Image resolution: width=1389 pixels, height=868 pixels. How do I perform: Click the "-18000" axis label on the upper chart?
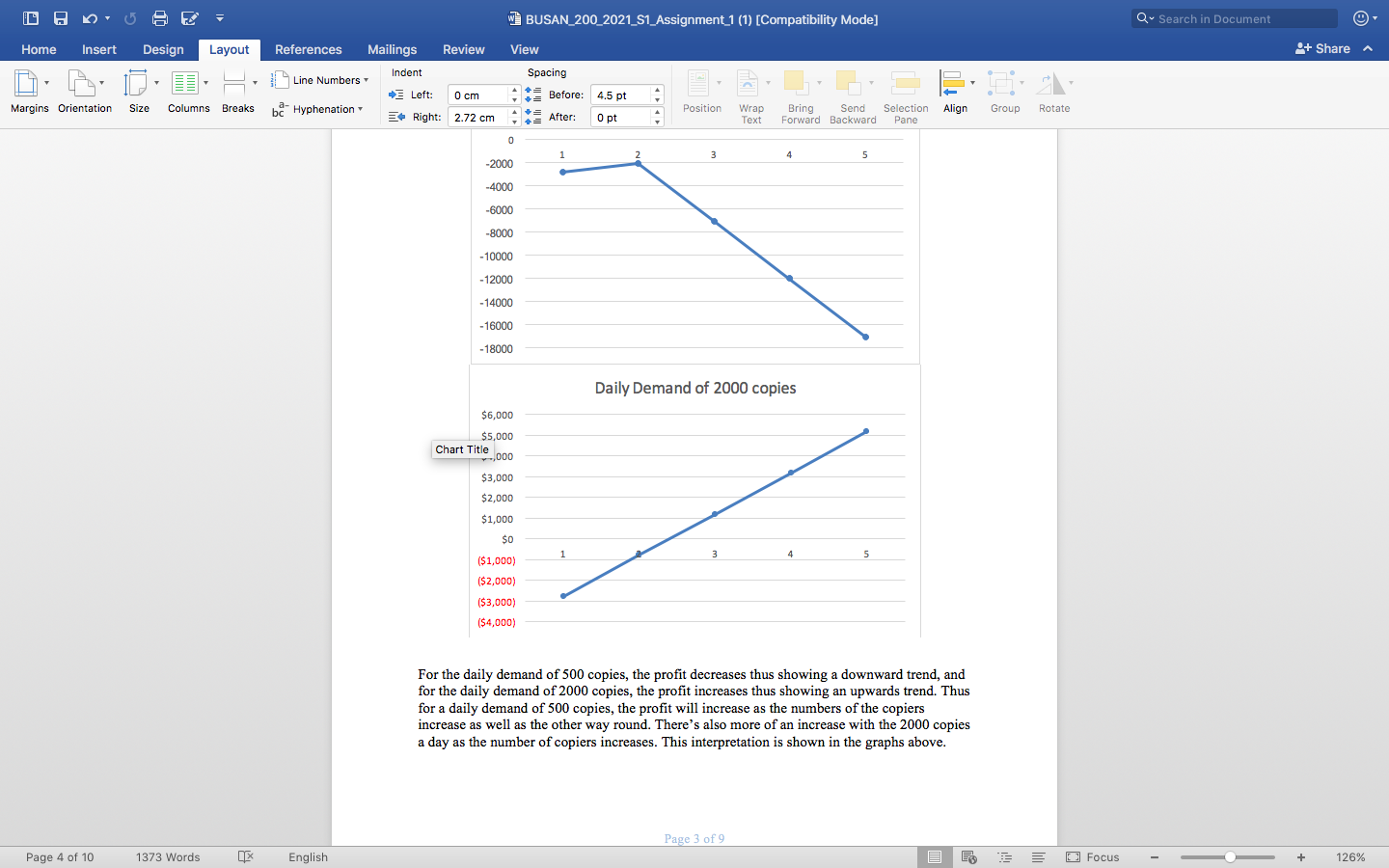coord(497,349)
